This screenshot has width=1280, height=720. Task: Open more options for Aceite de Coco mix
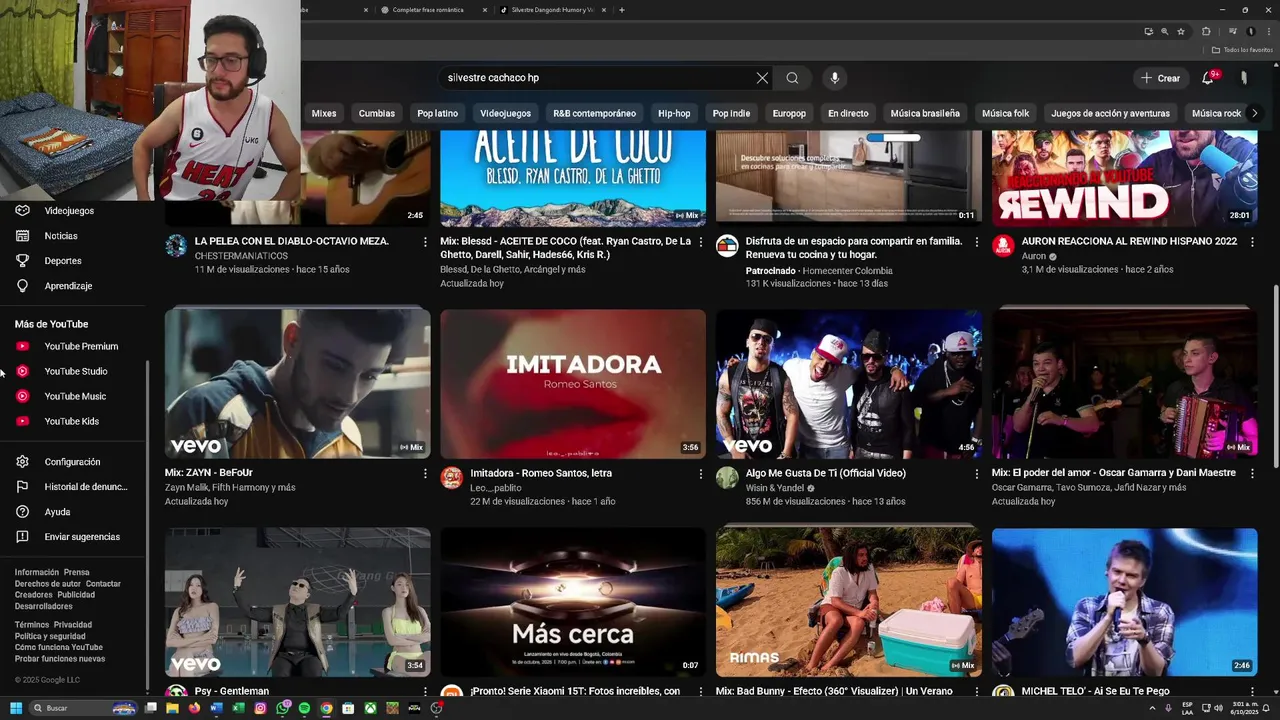tap(700, 242)
